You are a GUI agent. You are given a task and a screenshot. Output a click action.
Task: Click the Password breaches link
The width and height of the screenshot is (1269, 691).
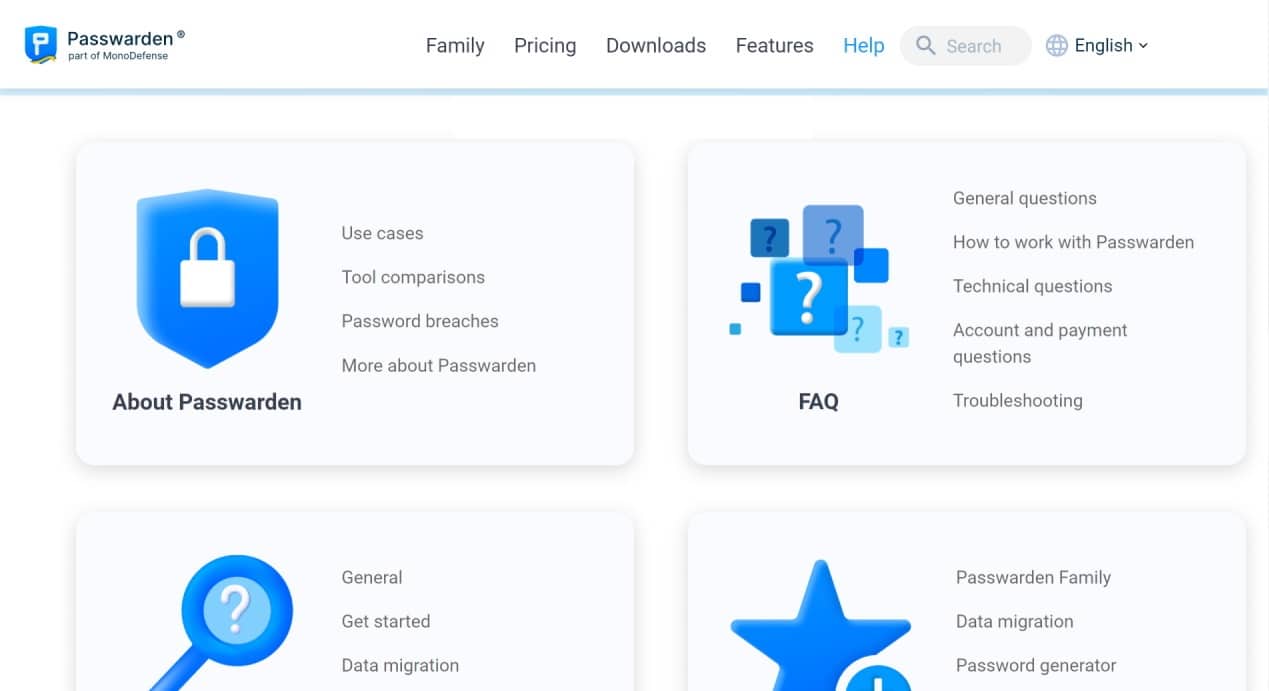coord(419,321)
